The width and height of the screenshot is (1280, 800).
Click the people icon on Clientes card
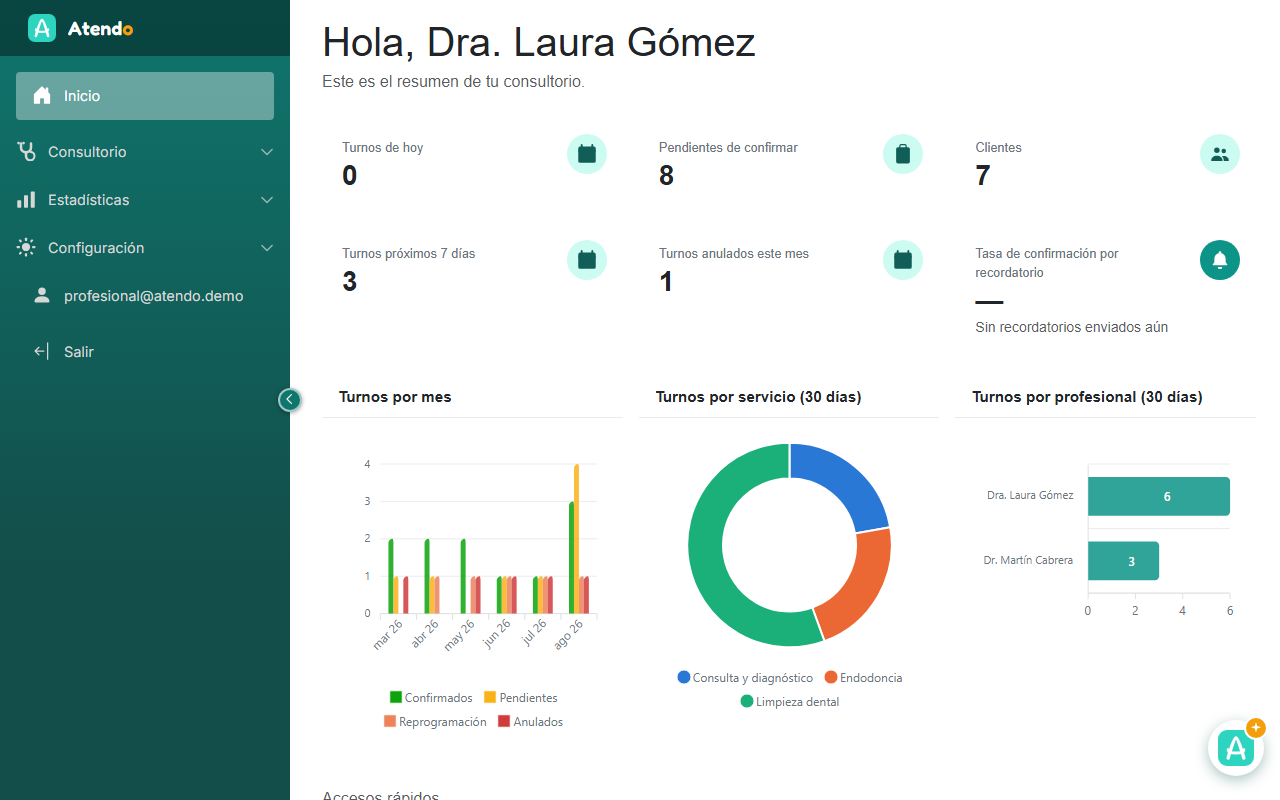pyautogui.click(x=1220, y=154)
